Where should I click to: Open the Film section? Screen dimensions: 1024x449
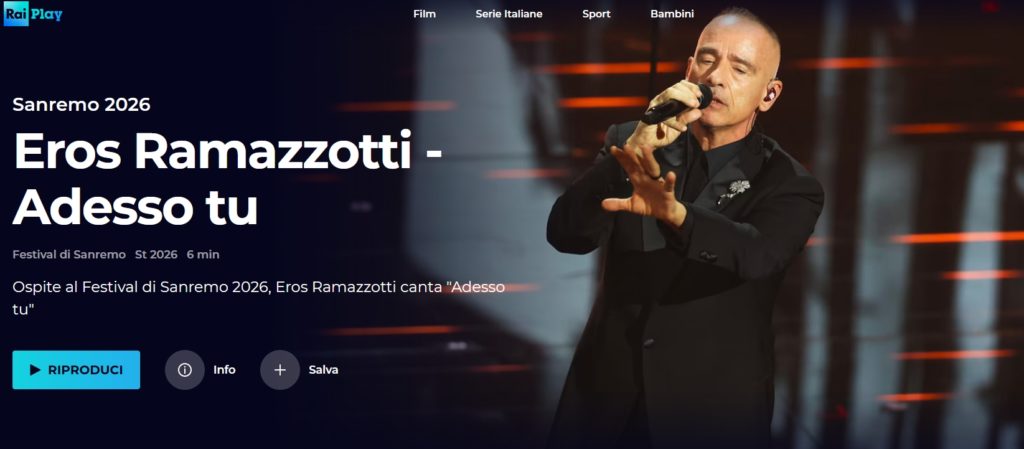point(424,14)
